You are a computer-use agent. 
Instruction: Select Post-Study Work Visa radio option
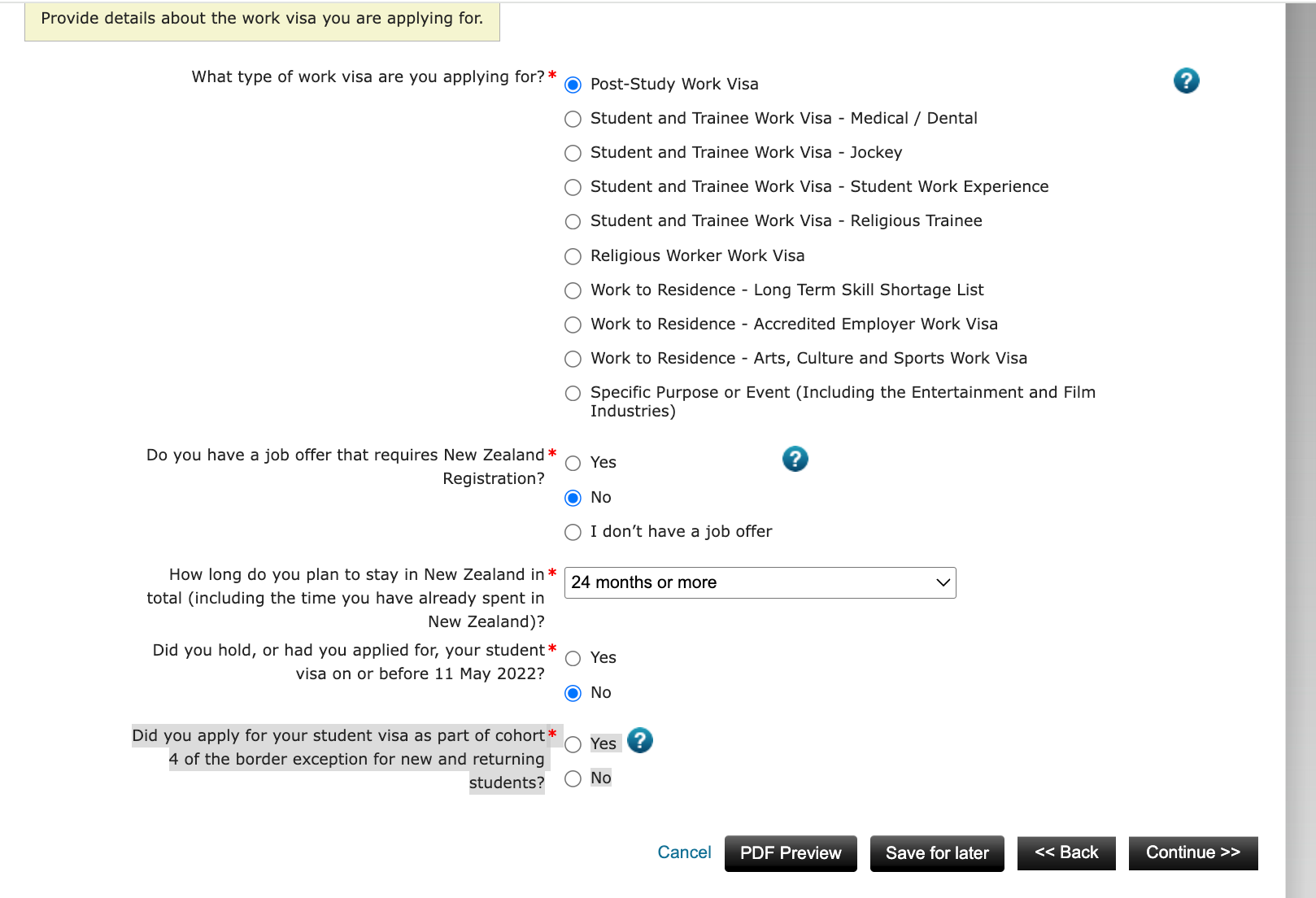tap(573, 85)
